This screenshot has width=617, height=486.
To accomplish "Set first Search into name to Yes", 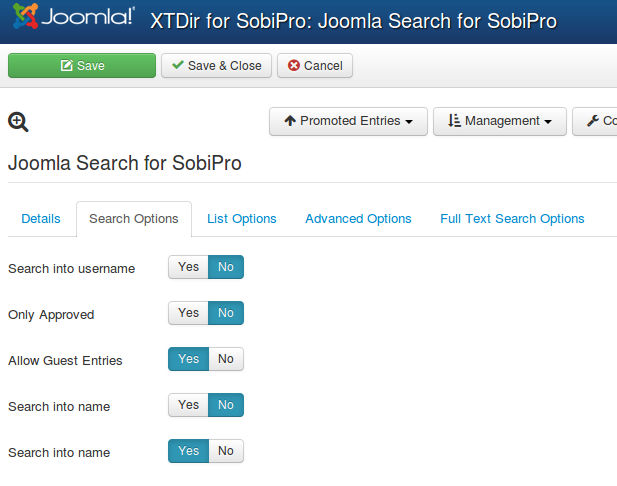I will 188,405.
